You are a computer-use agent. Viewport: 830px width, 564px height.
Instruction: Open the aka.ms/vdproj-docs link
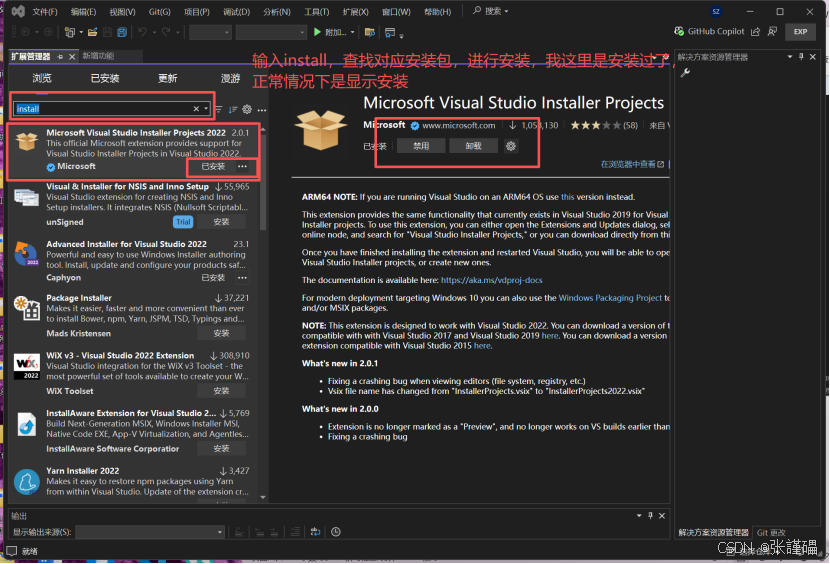[492, 280]
